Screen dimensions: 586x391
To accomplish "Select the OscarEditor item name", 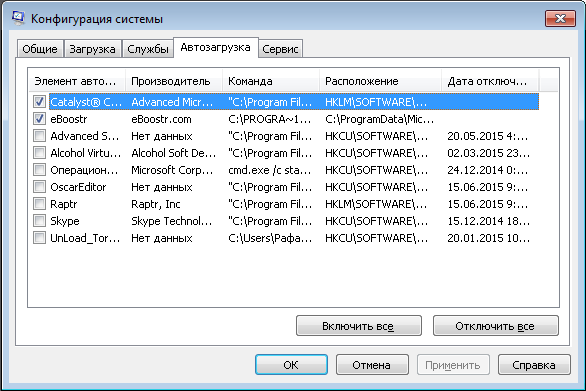I will (78, 187).
